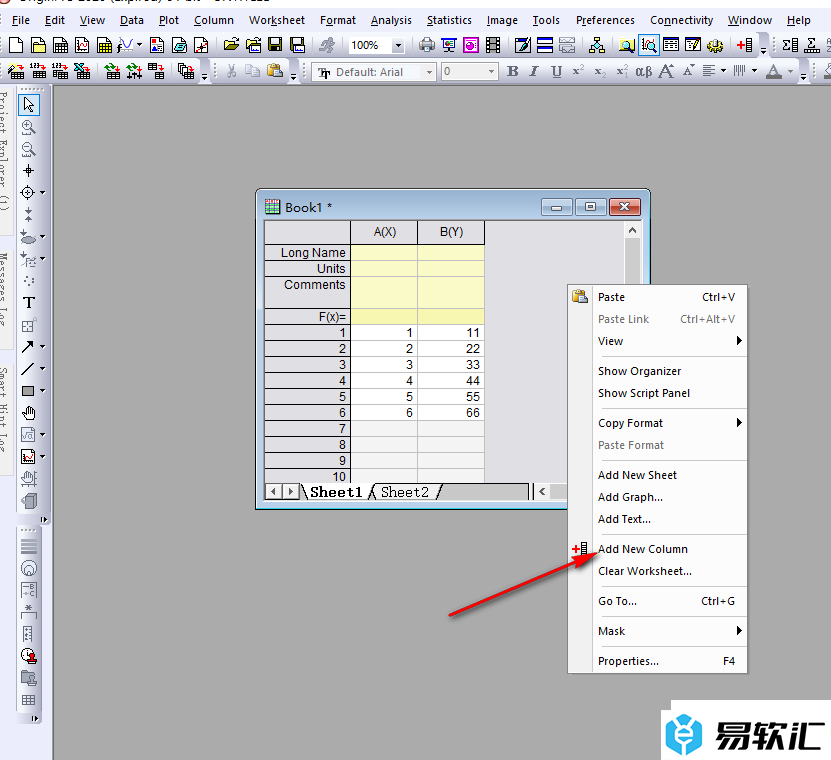Open the zoom percentage dropdown
The width and height of the screenshot is (831, 760).
pos(397,46)
